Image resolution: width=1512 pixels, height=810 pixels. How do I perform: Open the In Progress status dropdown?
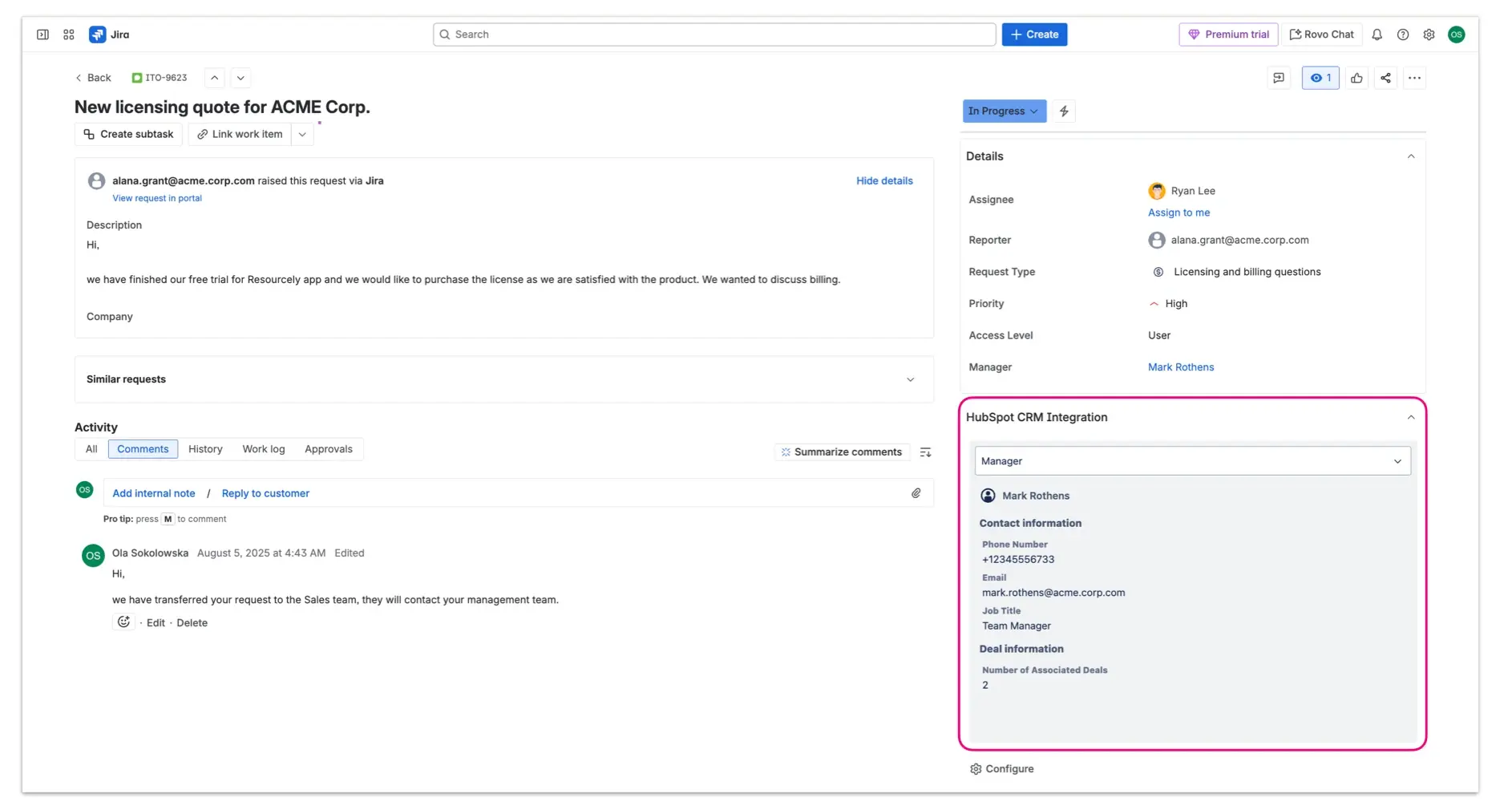click(1003, 111)
